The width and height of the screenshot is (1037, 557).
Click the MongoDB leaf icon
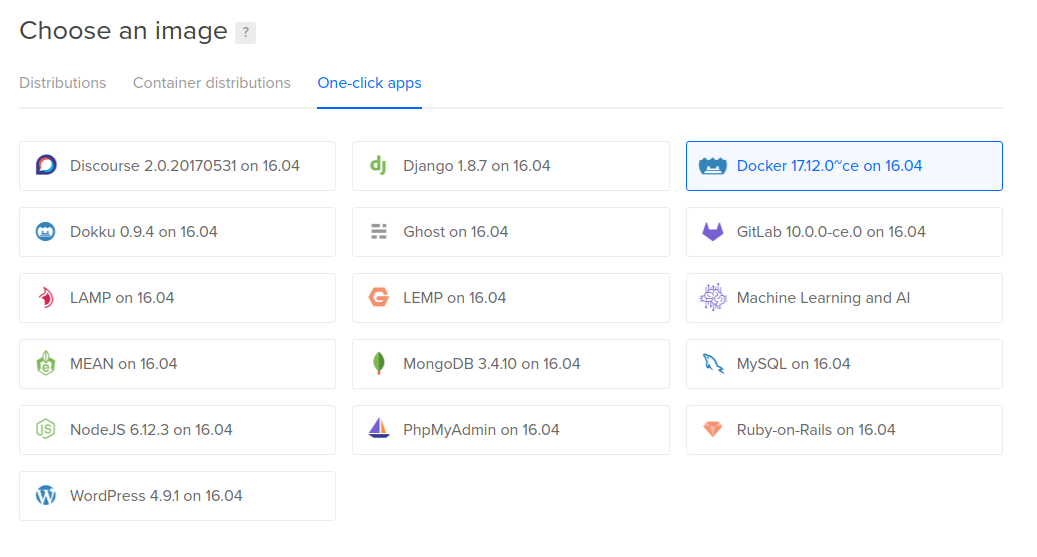tap(379, 363)
